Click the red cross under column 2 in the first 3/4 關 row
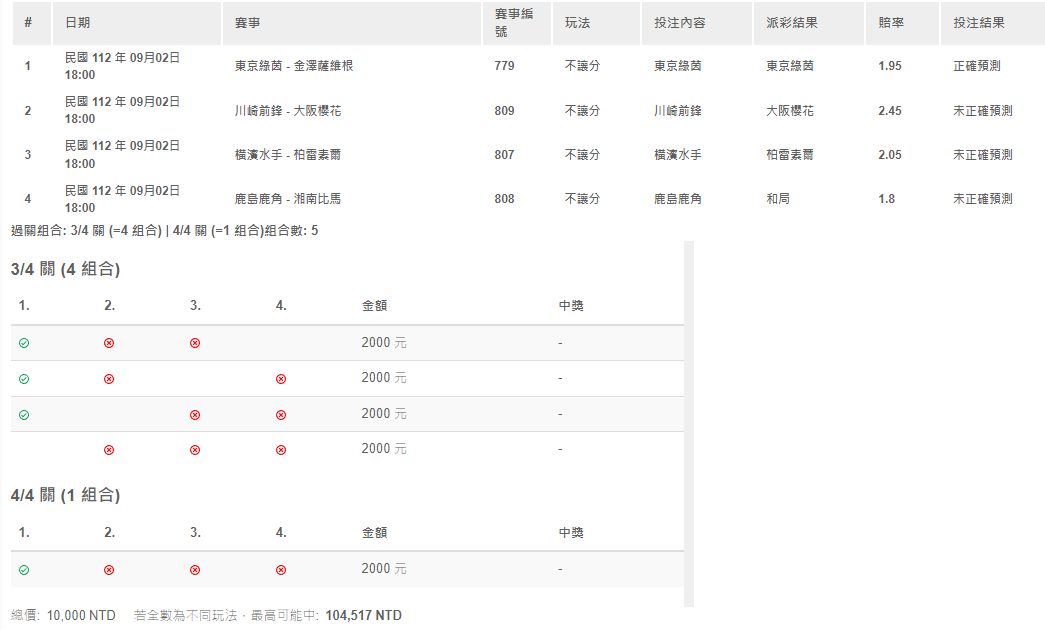The width and height of the screenshot is (1045, 630). click(109, 343)
